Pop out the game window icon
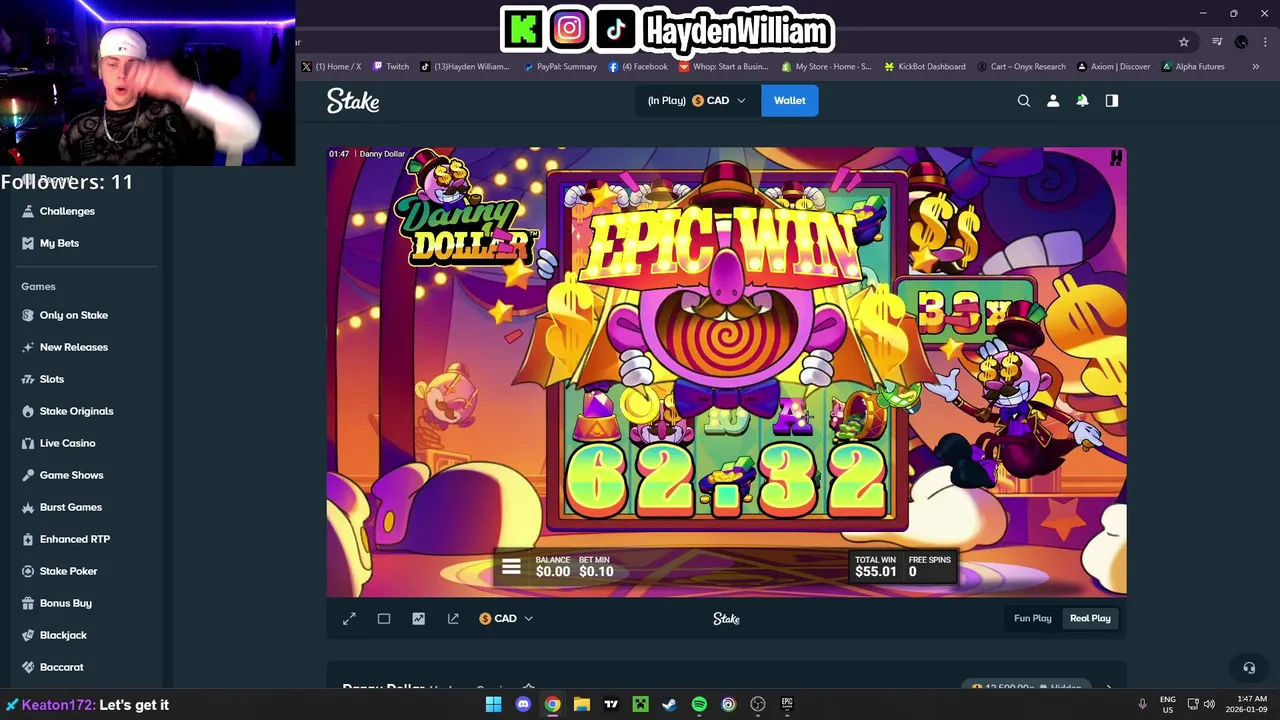The height and width of the screenshot is (720, 1280). click(453, 619)
